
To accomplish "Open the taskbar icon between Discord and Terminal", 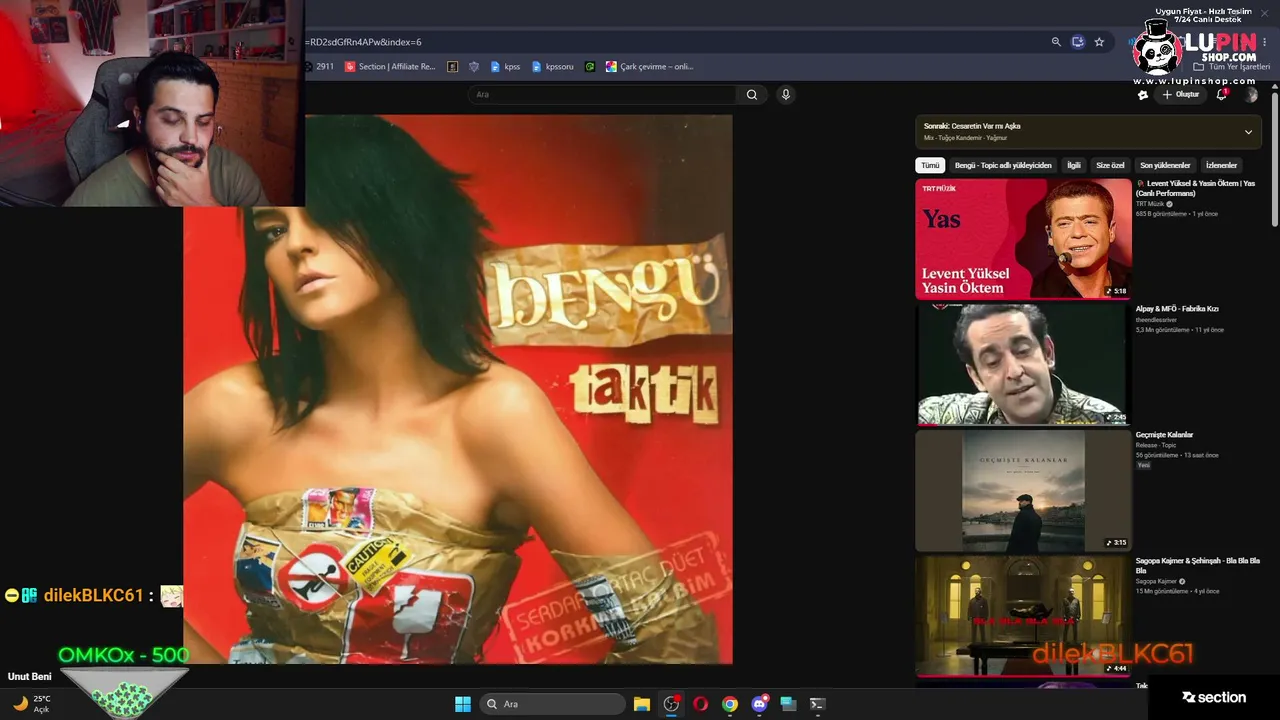I will click(788, 704).
